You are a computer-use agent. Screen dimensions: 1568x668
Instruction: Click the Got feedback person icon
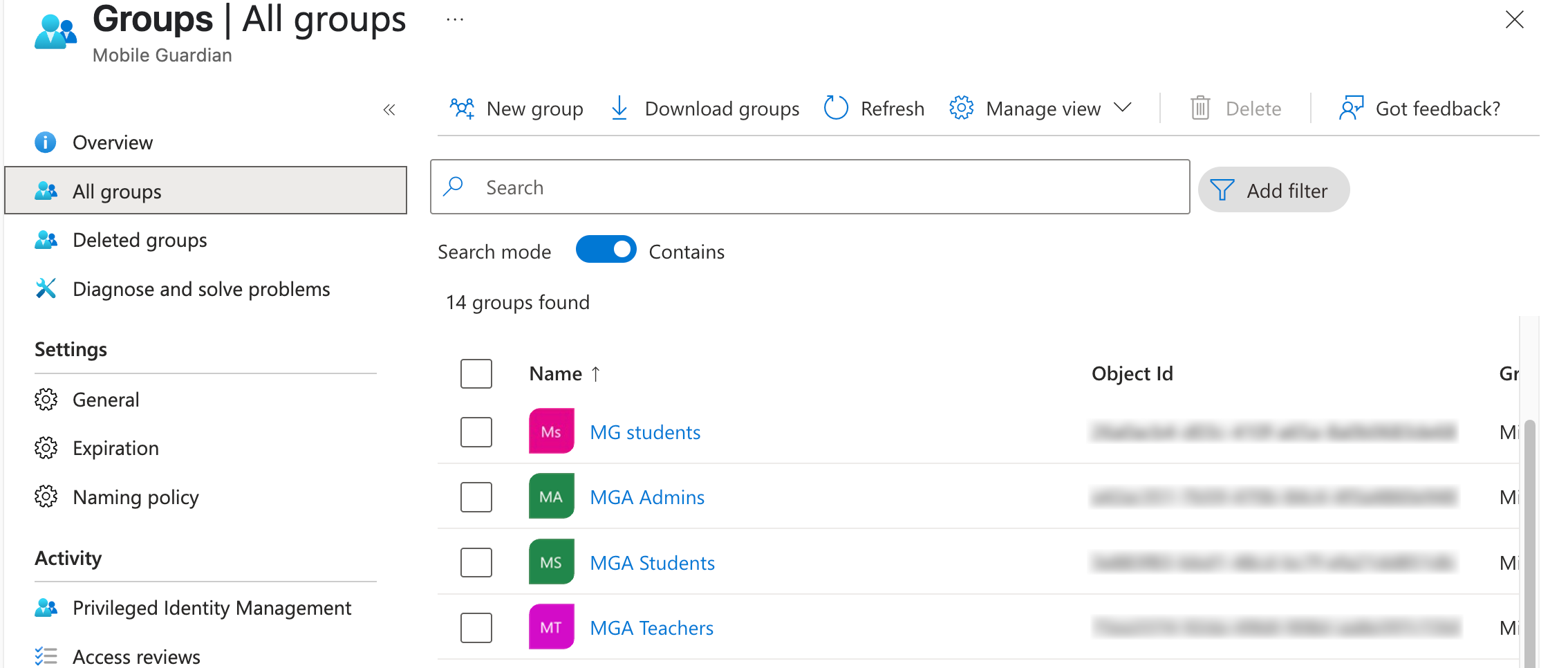click(x=1351, y=108)
